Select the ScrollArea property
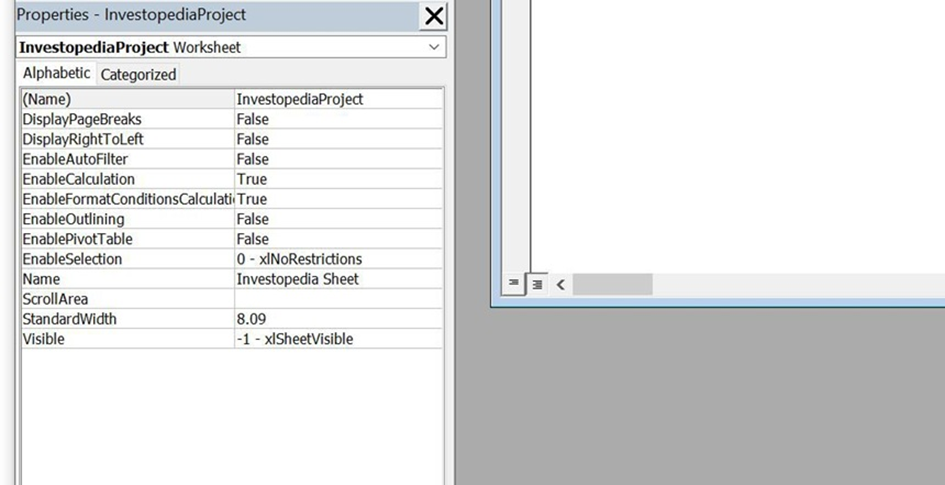 (128, 299)
